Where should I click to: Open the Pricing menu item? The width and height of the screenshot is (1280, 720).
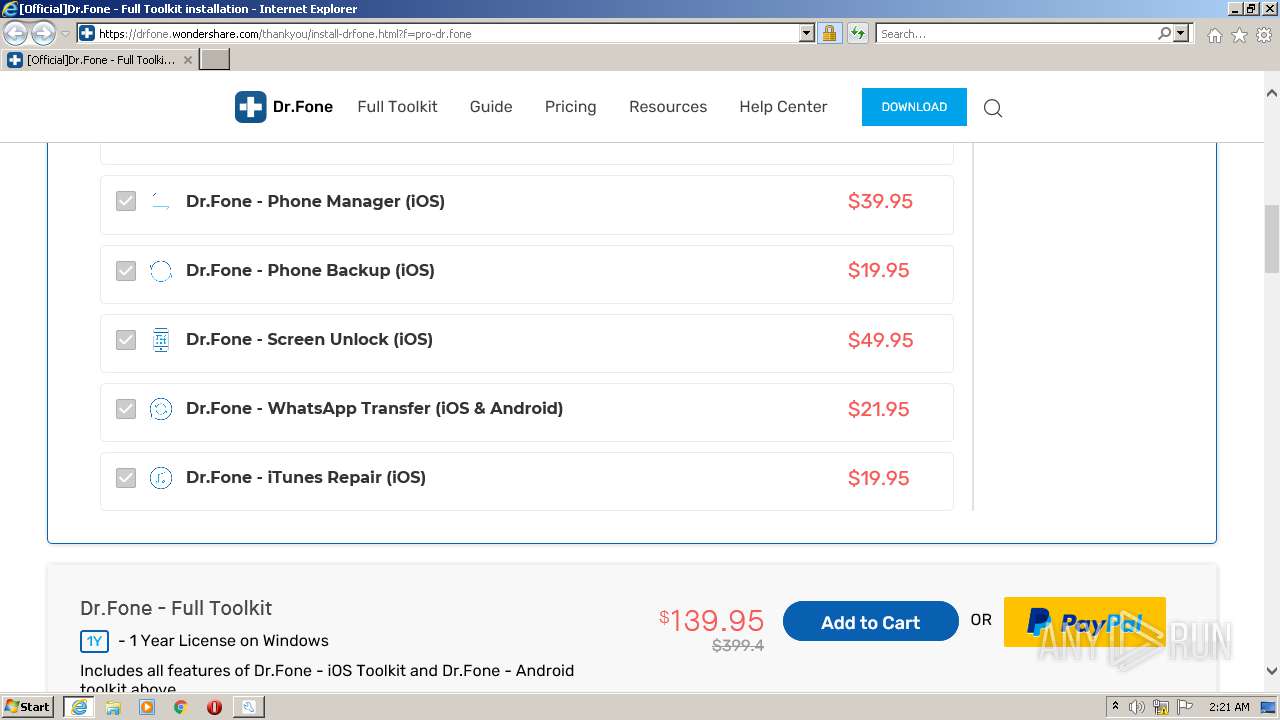pyautogui.click(x=570, y=107)
